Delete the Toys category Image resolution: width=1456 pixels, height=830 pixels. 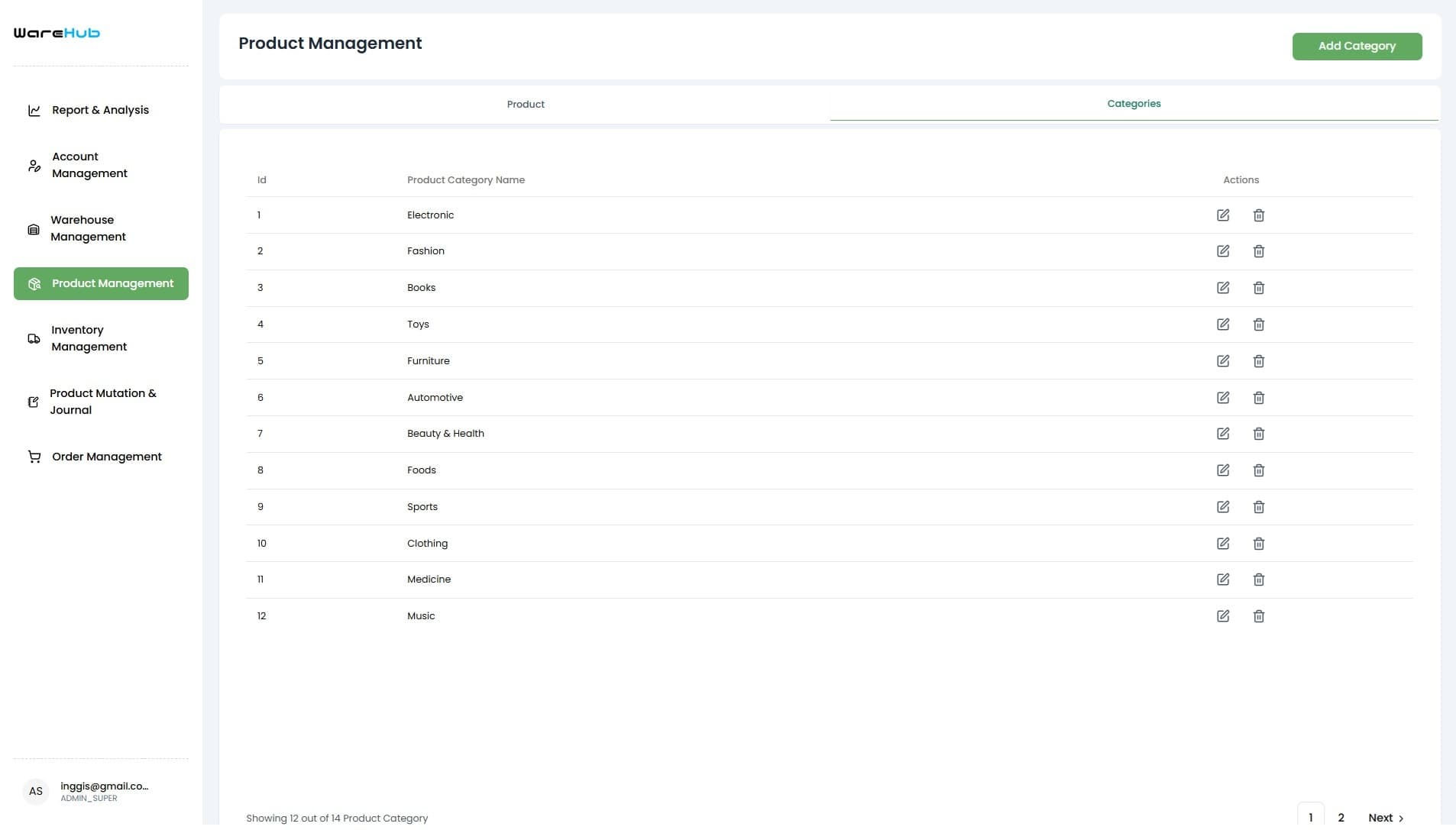tap(1258, 325)
